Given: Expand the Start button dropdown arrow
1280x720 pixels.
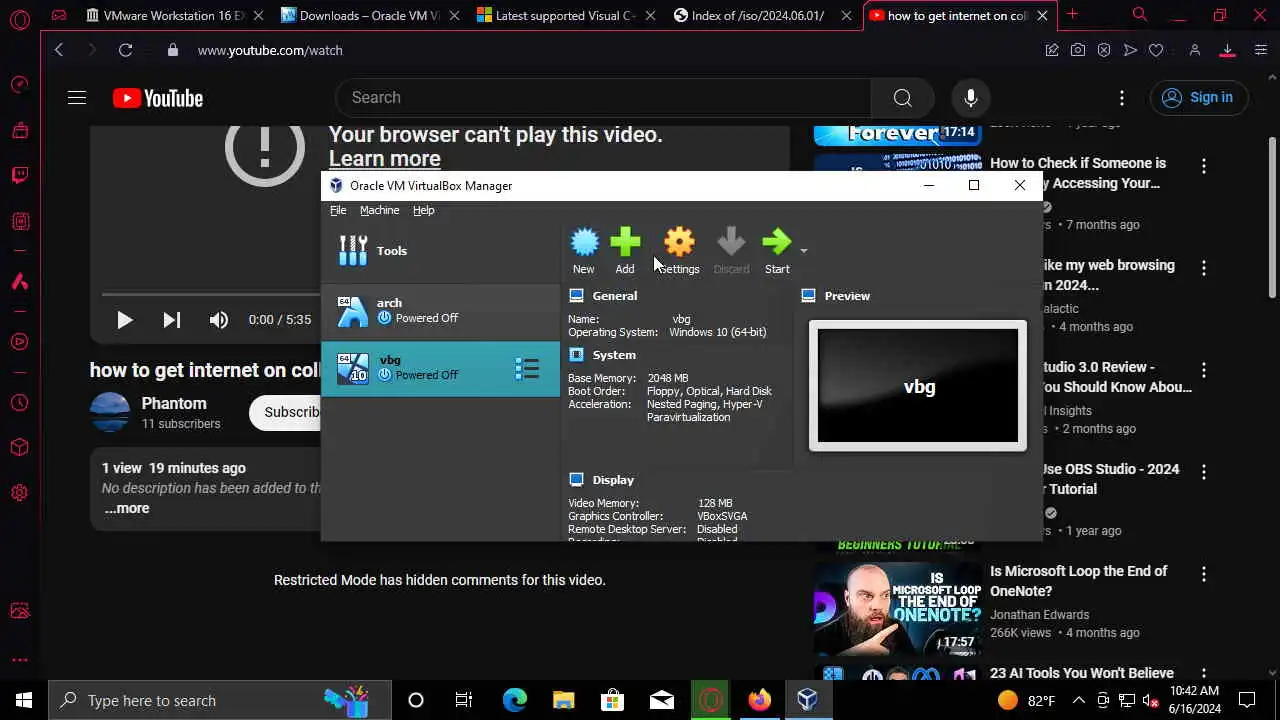Looking at the screenshot, I should [x=803, y=250].
